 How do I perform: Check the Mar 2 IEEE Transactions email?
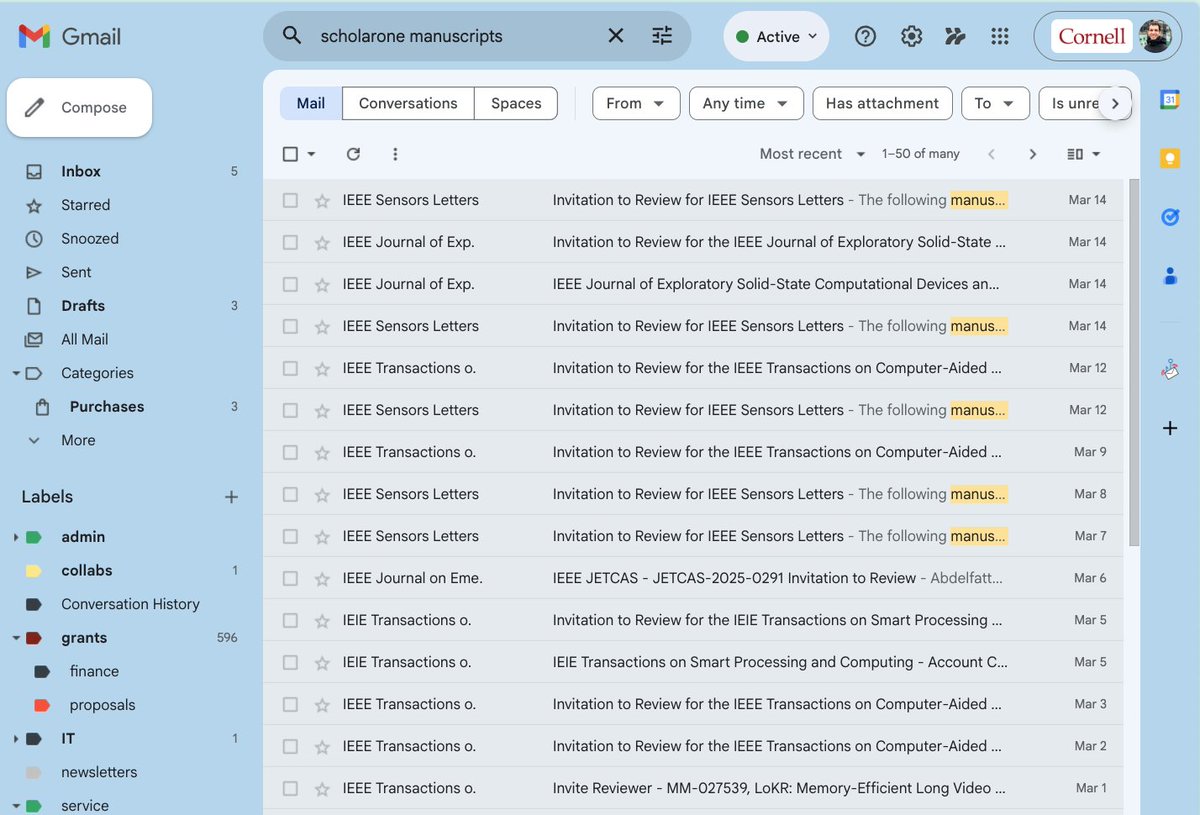290,746
